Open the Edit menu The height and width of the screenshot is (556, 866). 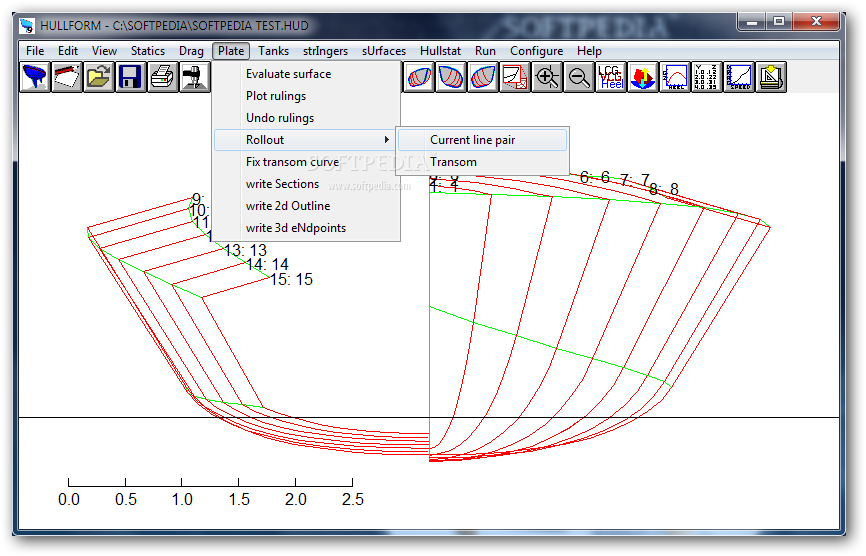coord(68,51)
